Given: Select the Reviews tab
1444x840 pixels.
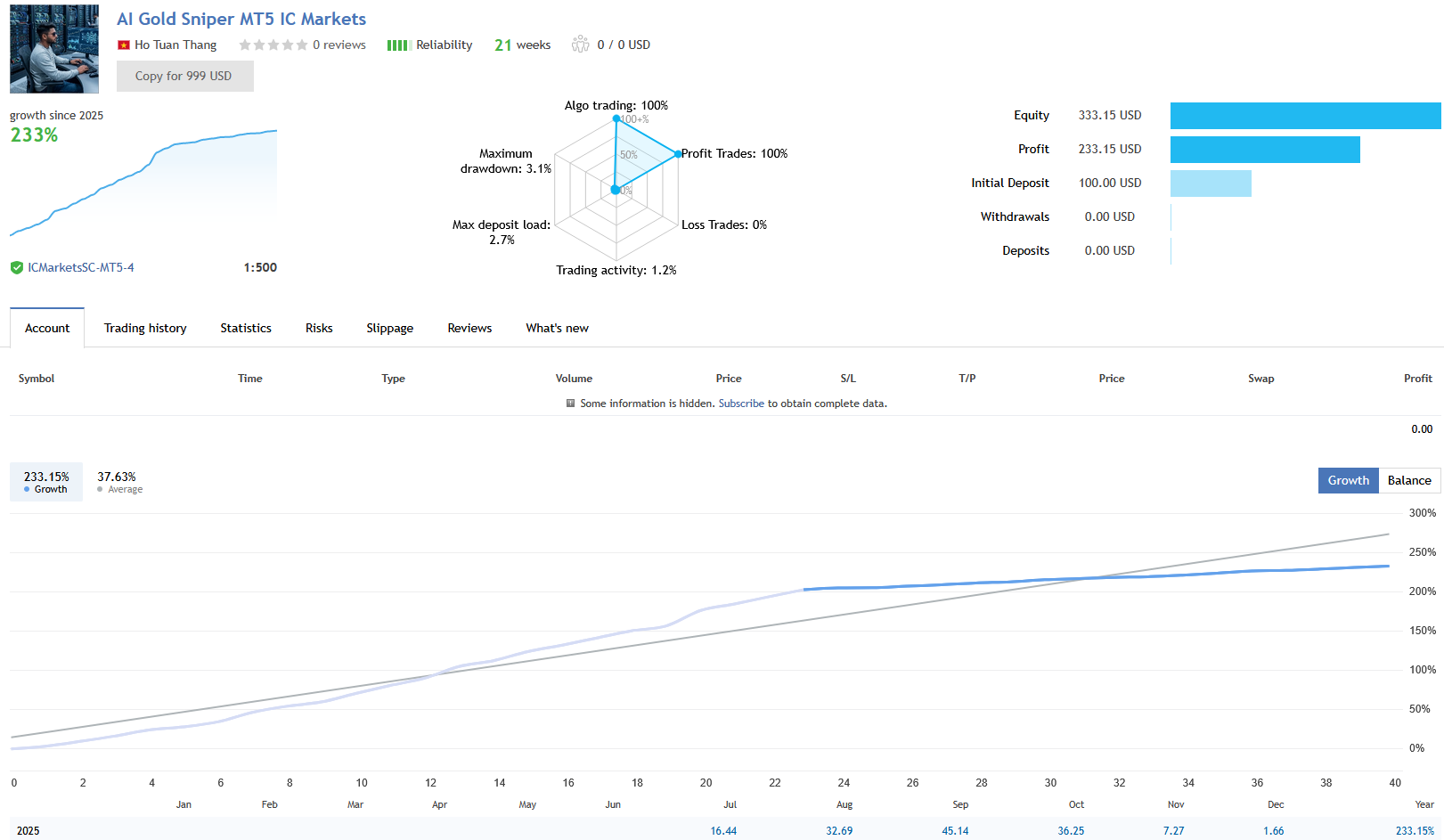Looking at the screenshot, I should [x=469, y=328].
